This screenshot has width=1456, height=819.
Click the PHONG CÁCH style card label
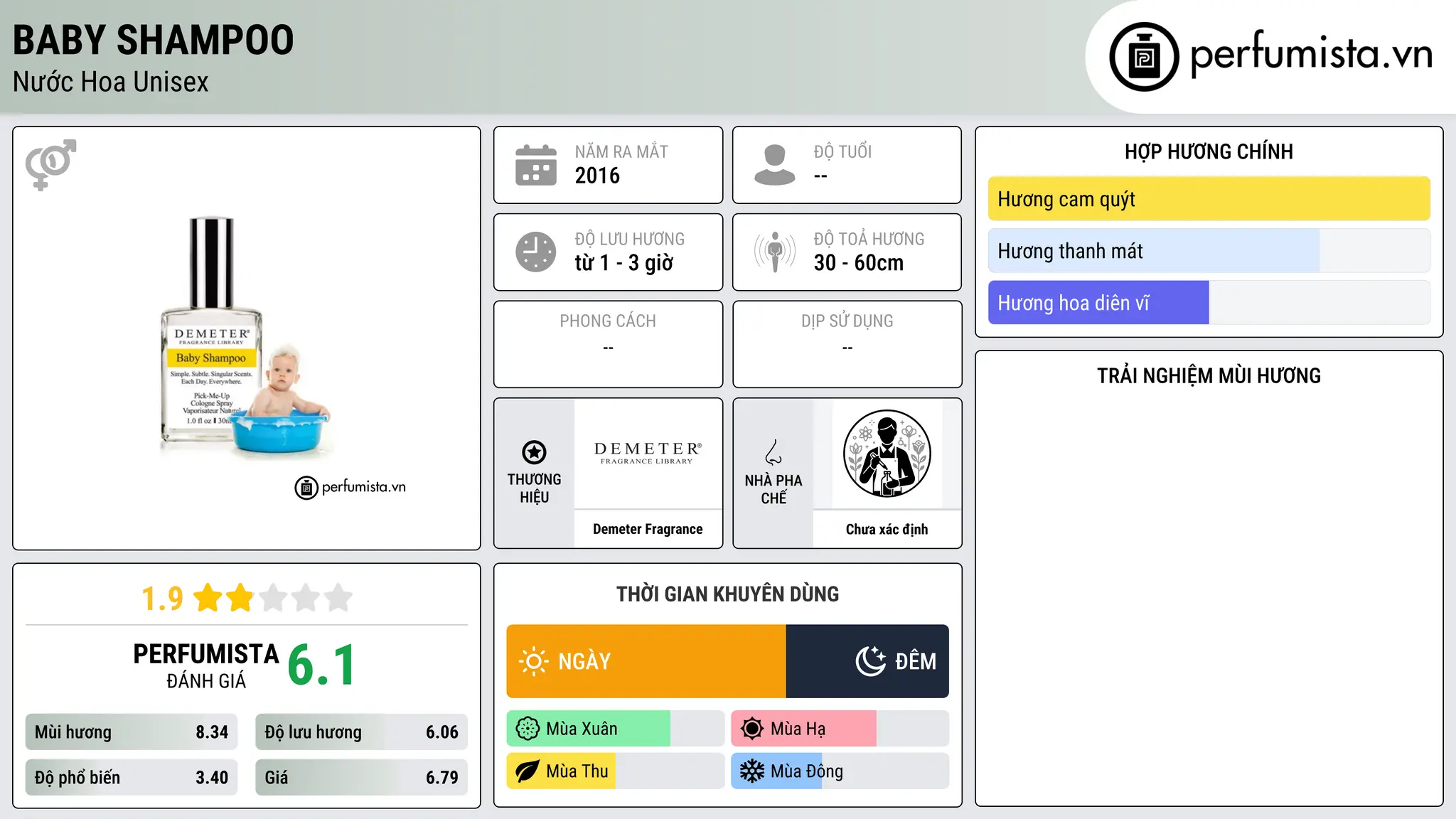tap(608, 321)
